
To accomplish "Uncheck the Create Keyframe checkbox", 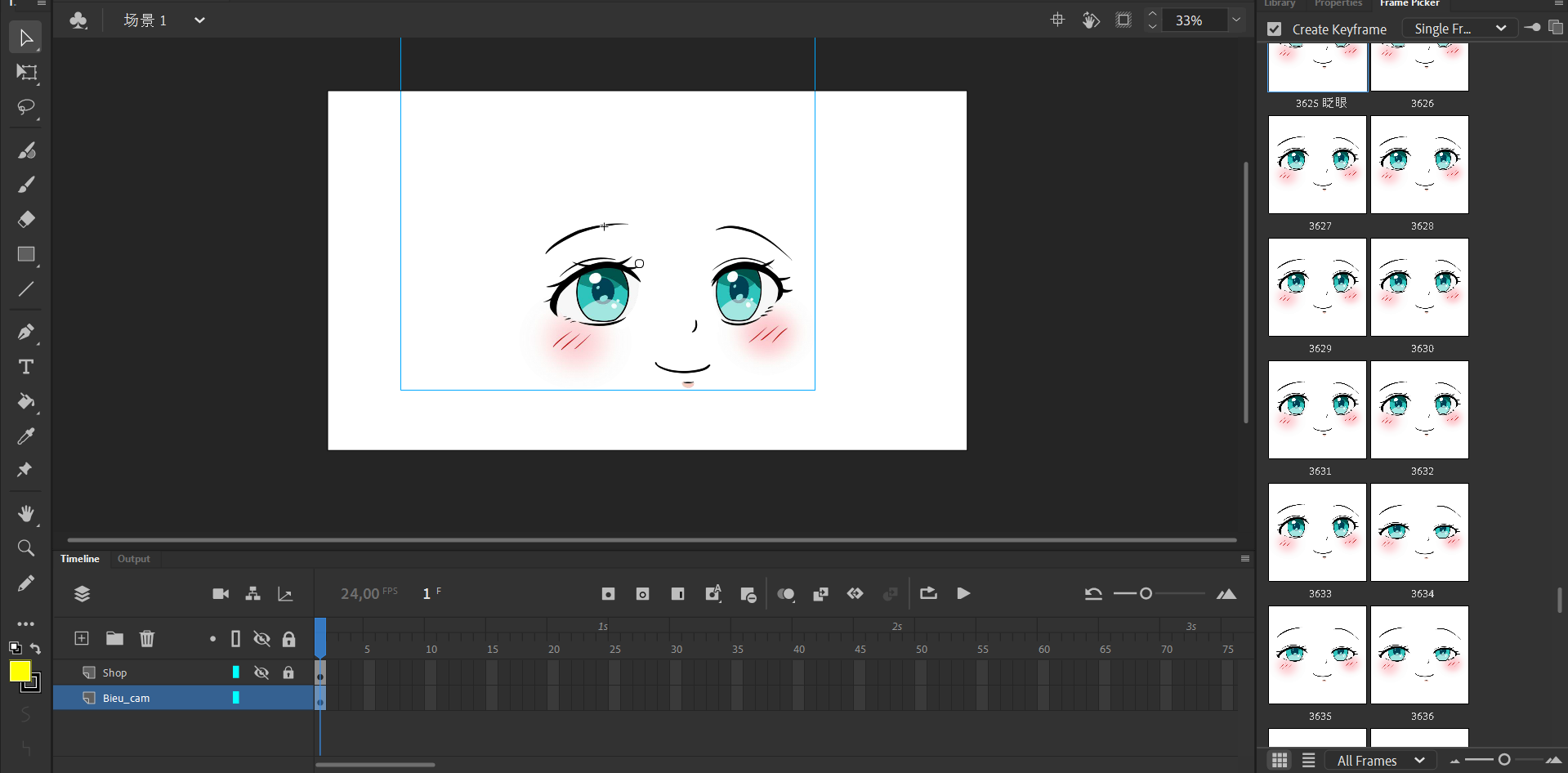I will coord(1274,29).
